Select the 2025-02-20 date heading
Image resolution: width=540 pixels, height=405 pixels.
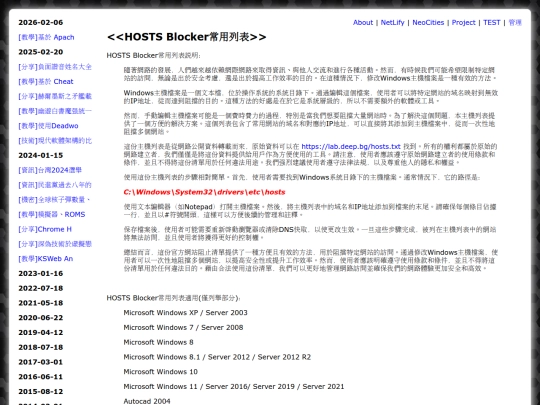[x=41, y=52]
